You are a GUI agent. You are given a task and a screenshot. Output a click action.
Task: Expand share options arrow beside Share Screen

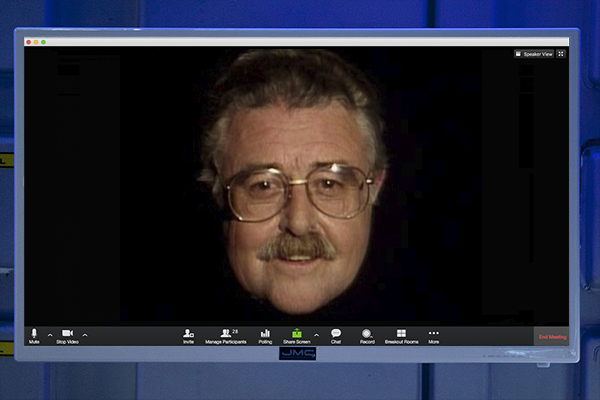click(x=317, y=335)
